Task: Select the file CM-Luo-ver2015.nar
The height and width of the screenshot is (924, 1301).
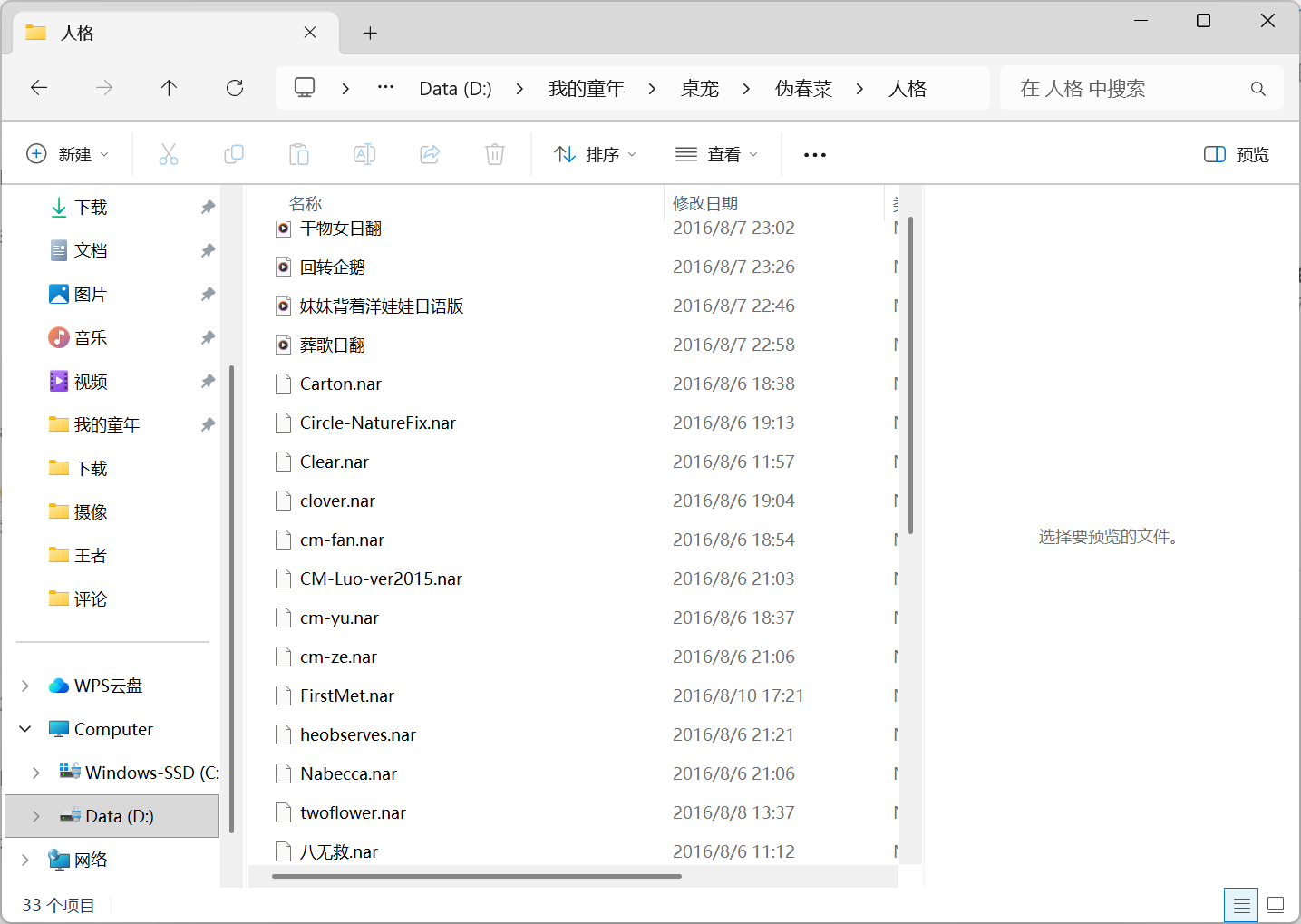Action: tap(381, 579)
